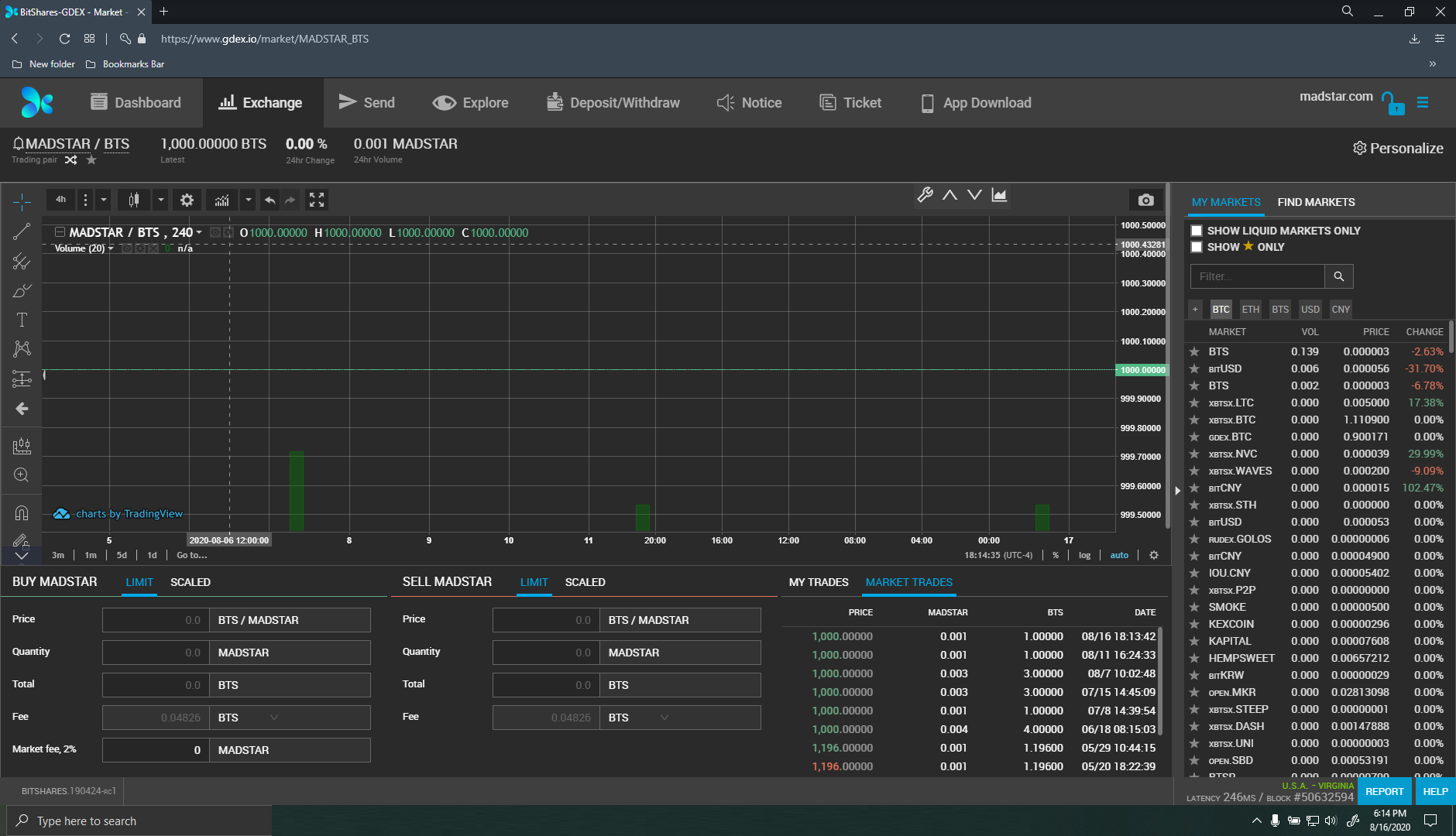1456x836 pixels.
Task: Open buy Fee asset BTS dropdown
Action: [x=273, y=718]
